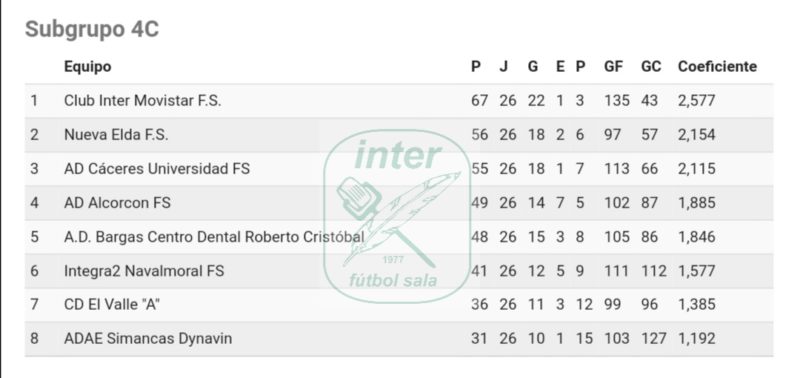Click the GC column header
This screenshot has height=378, width=800.
(x=651, y=66)
